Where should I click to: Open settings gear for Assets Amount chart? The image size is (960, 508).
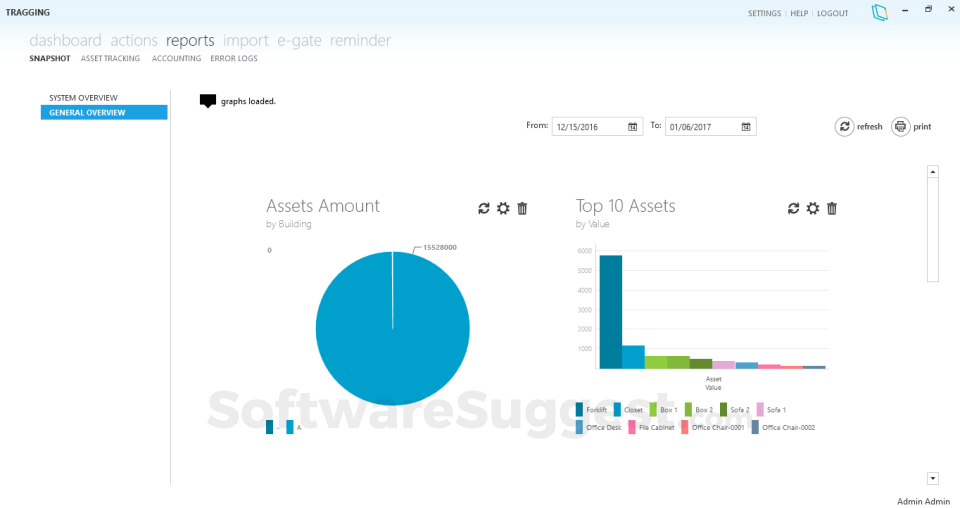coord(503,208)
